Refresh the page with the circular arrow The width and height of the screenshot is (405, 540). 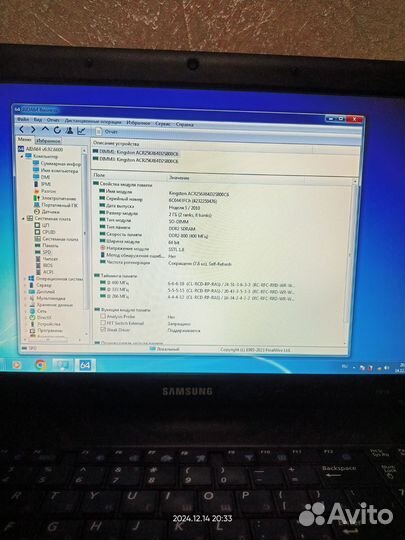click(57, 130)
